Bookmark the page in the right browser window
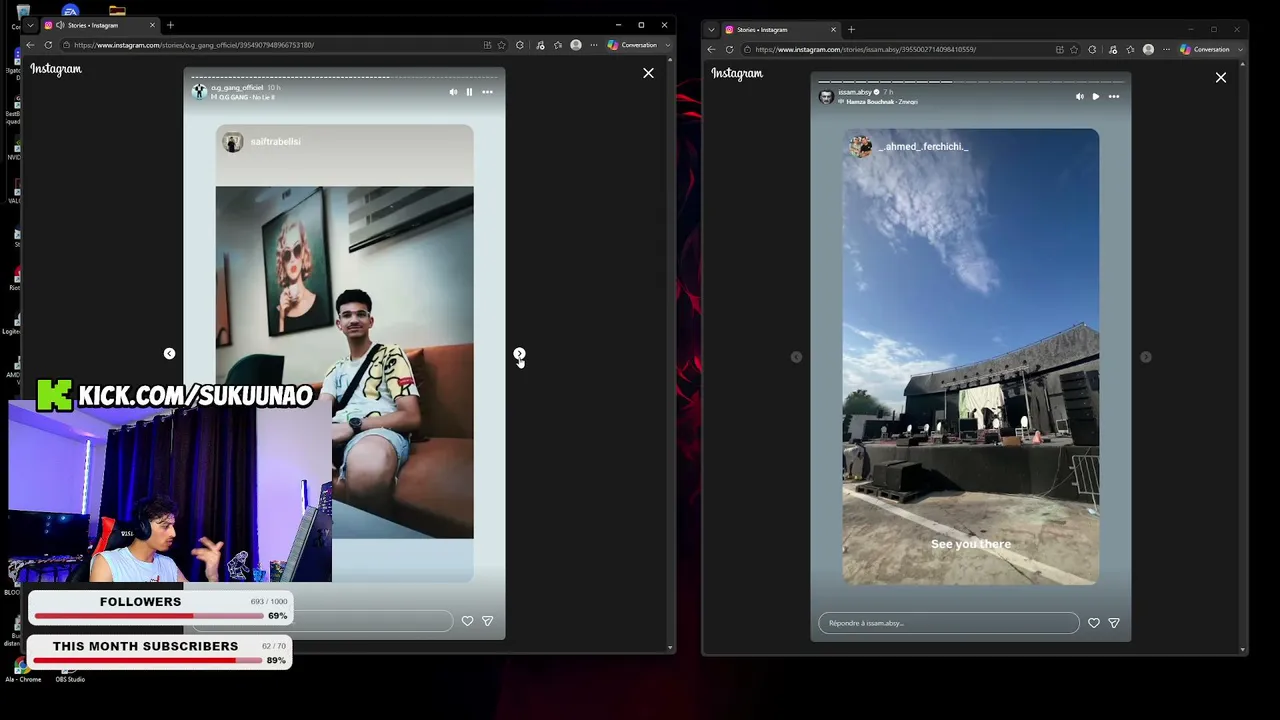Viewport: 1280px width, 720px height. pos(1074,49)
